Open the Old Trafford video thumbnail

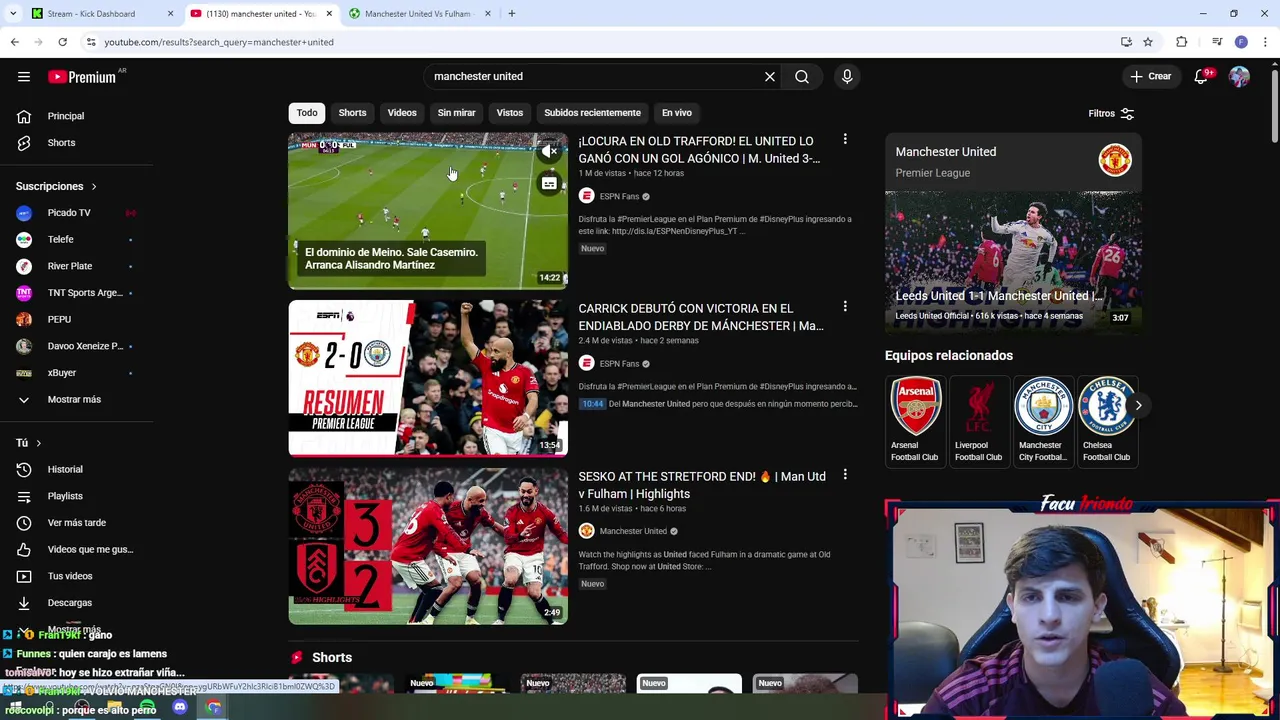428,211
